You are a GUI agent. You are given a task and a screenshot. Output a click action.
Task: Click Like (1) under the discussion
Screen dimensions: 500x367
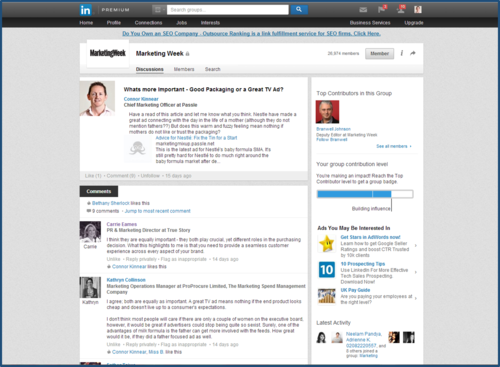93,176
